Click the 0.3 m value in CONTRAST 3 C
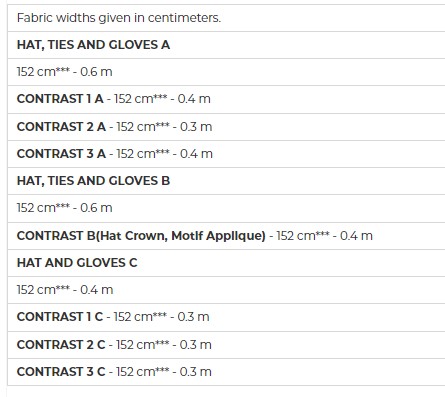Screen dimensions: 445x397 (196, 372)
